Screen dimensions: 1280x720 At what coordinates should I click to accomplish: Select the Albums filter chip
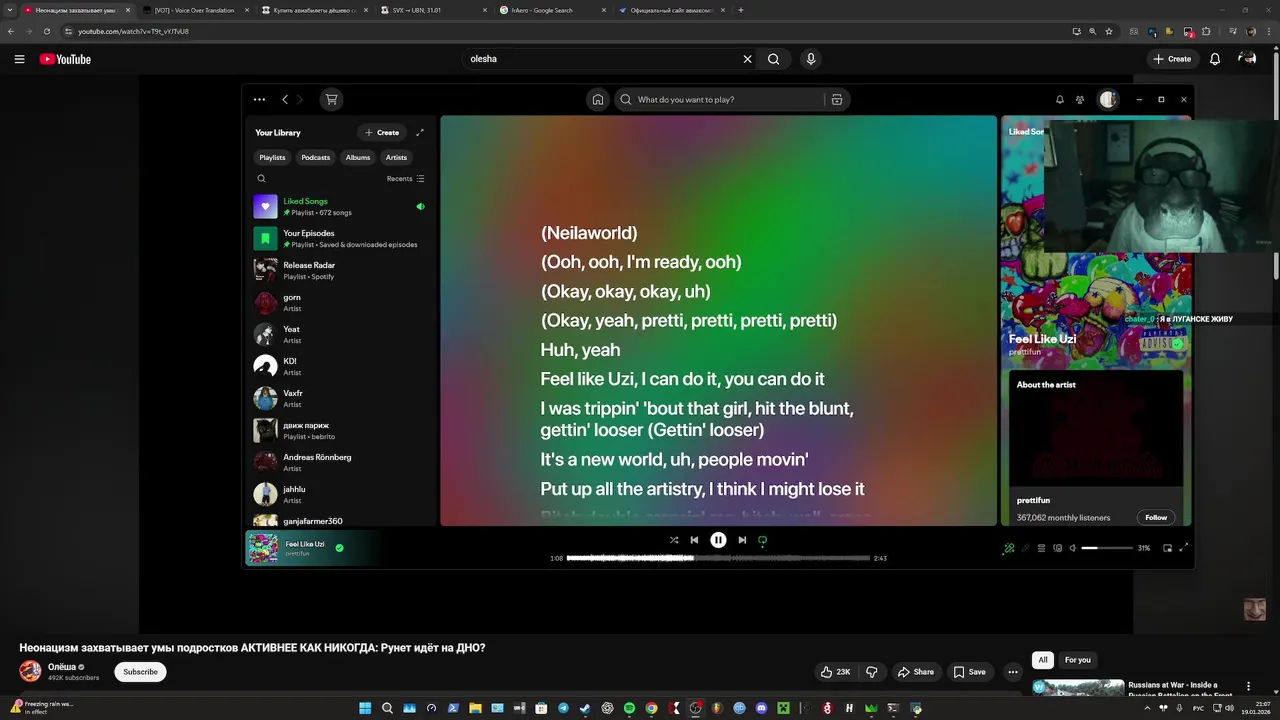pyautogui.click(x=358, y=157)
